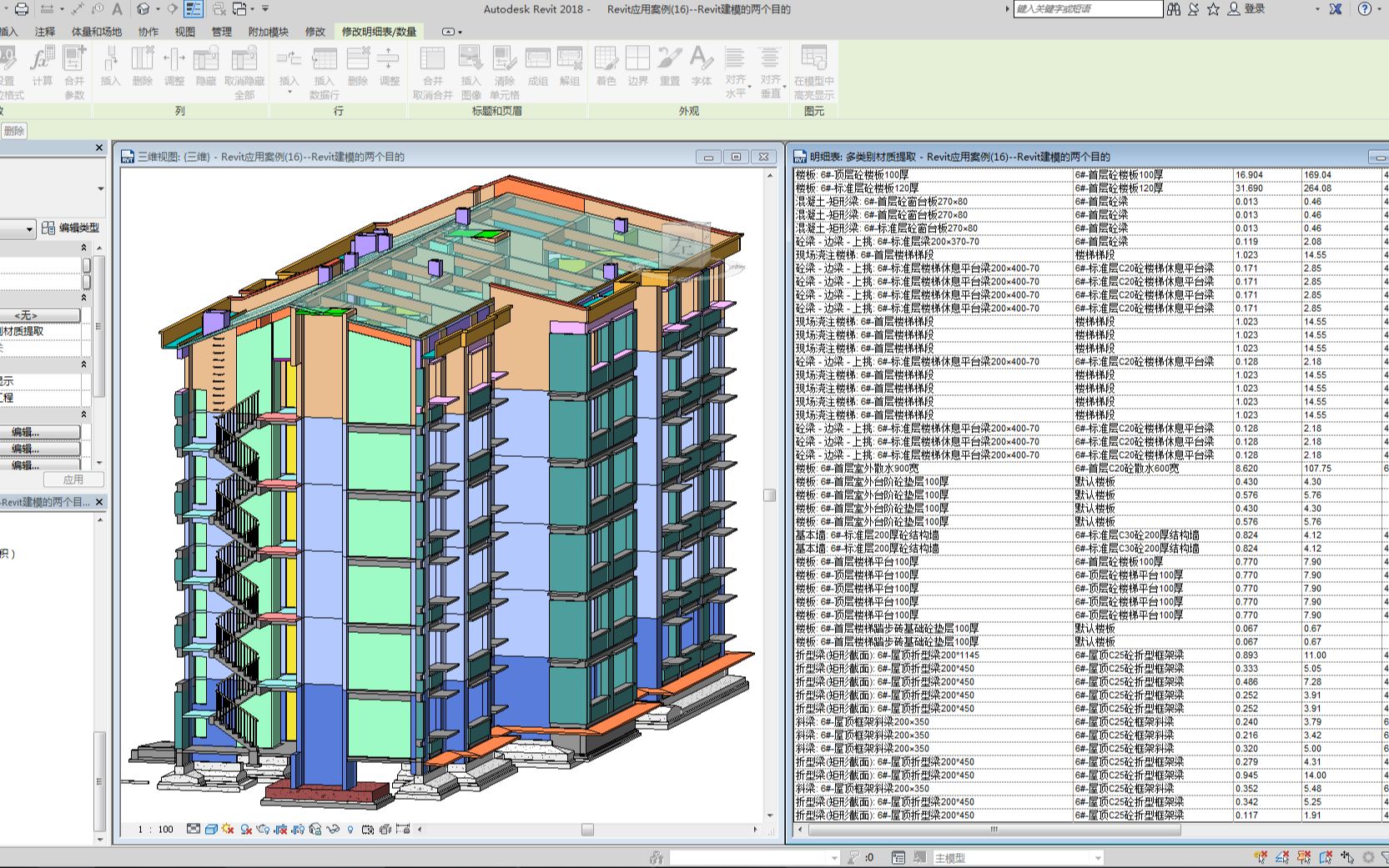This screenshot has height=868, width=1389.
Task: Open the default 3D view house icon
Action: pyautogui.click(x=143, y=9)
